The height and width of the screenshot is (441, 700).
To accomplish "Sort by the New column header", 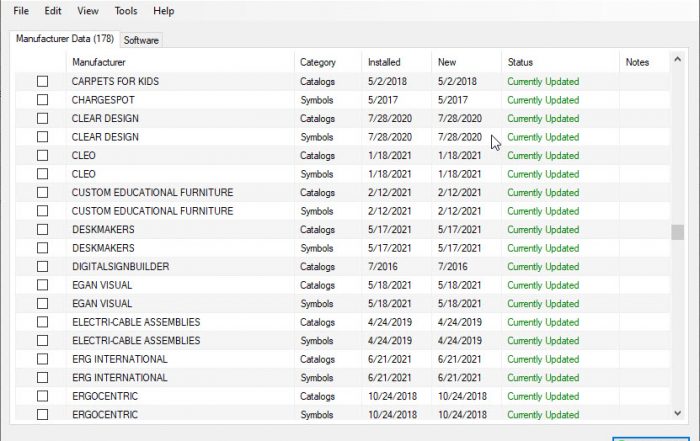I will (467, 62).
